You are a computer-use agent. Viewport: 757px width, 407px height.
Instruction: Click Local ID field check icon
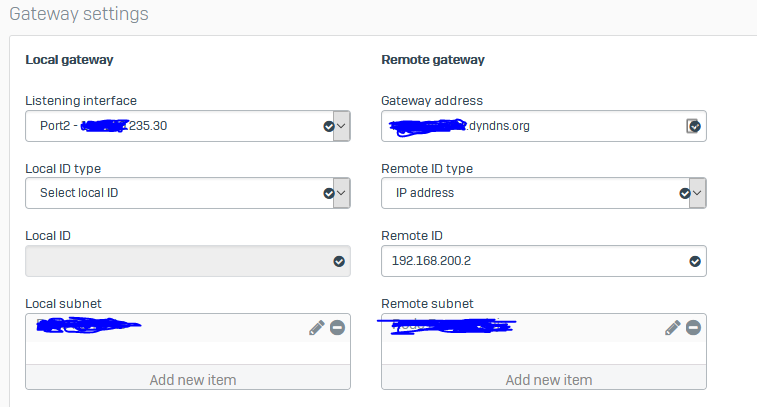click(338, 261)
